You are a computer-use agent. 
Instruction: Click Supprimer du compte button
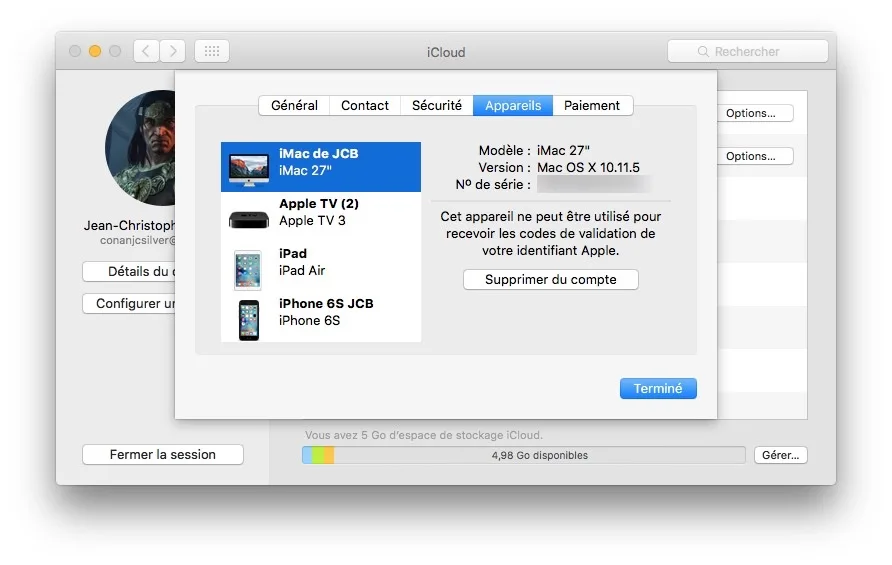pos(551,279)
